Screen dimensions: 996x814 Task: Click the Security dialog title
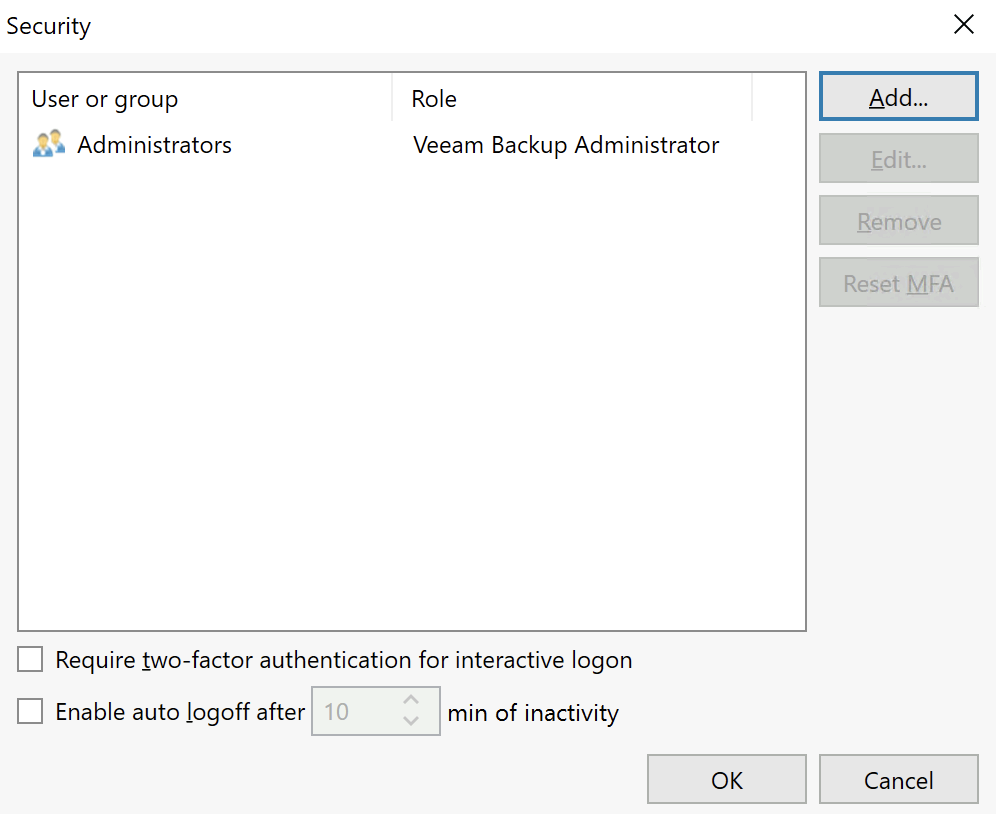click(x=48, y=25)
